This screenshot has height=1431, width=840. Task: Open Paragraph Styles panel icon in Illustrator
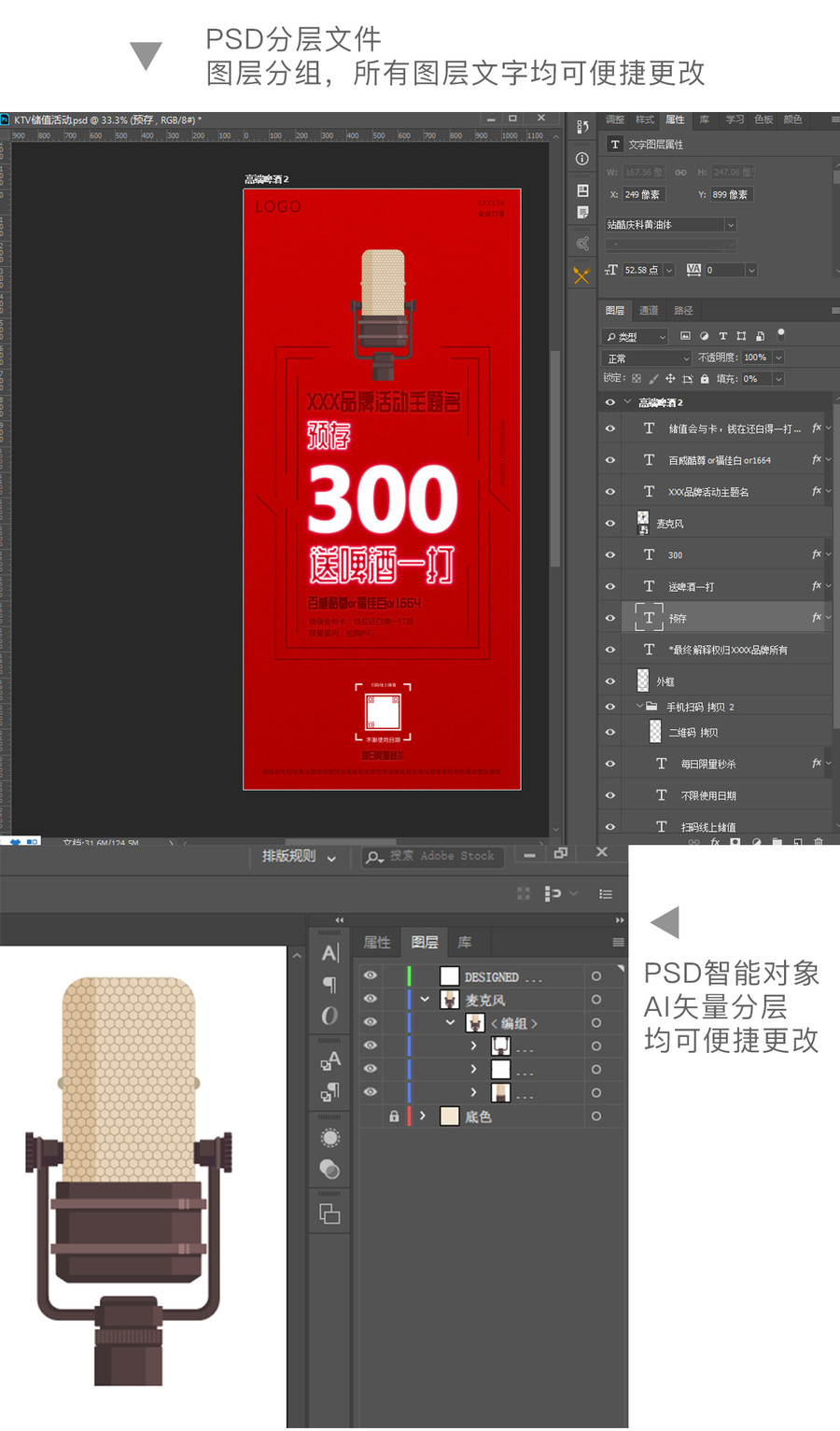tap(330, 1091)
